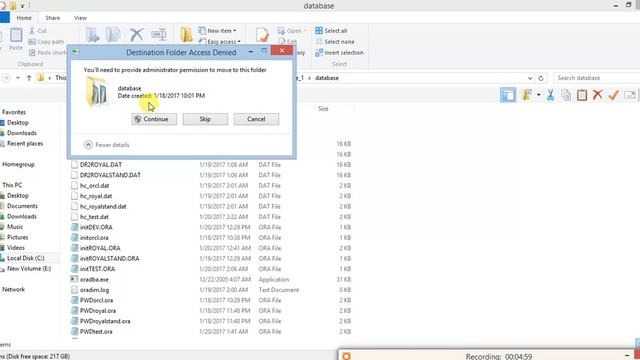This screenshot has width=640, height=360.
Task: Click Continue in the Access Denied dialog
Action: coord(154,119)
